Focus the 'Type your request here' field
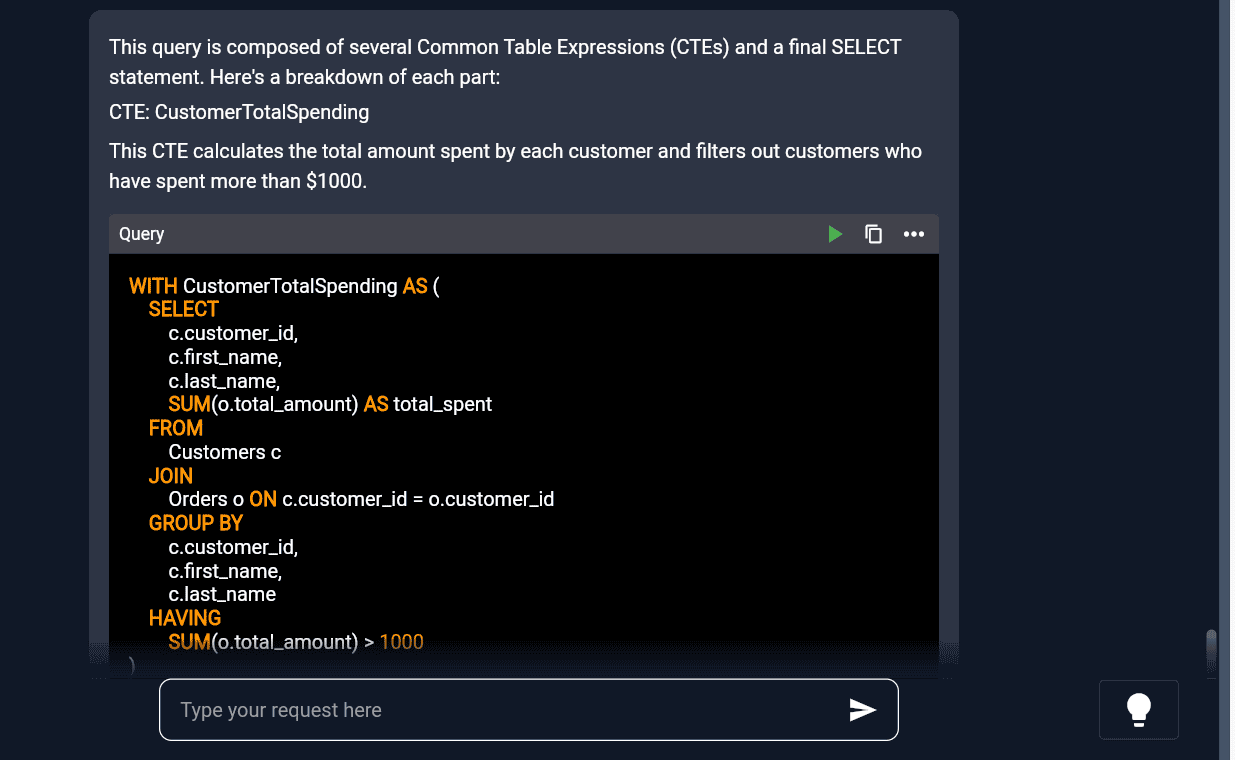The height and width of the screenshot is (760, 1235). click(529, 710)
